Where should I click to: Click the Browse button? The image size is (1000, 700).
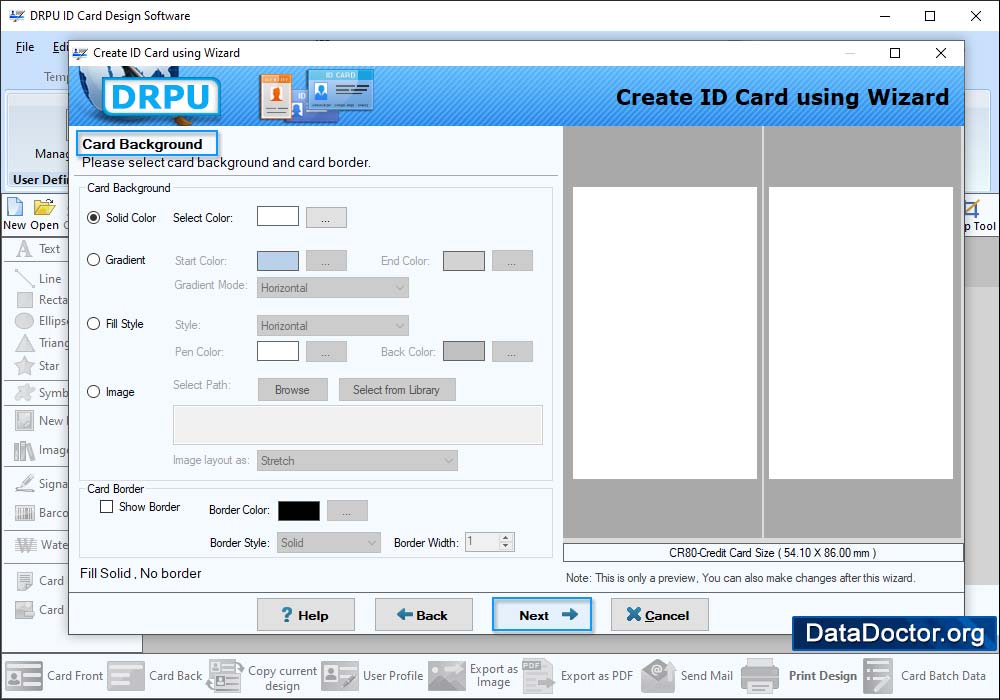click(293, 390)
